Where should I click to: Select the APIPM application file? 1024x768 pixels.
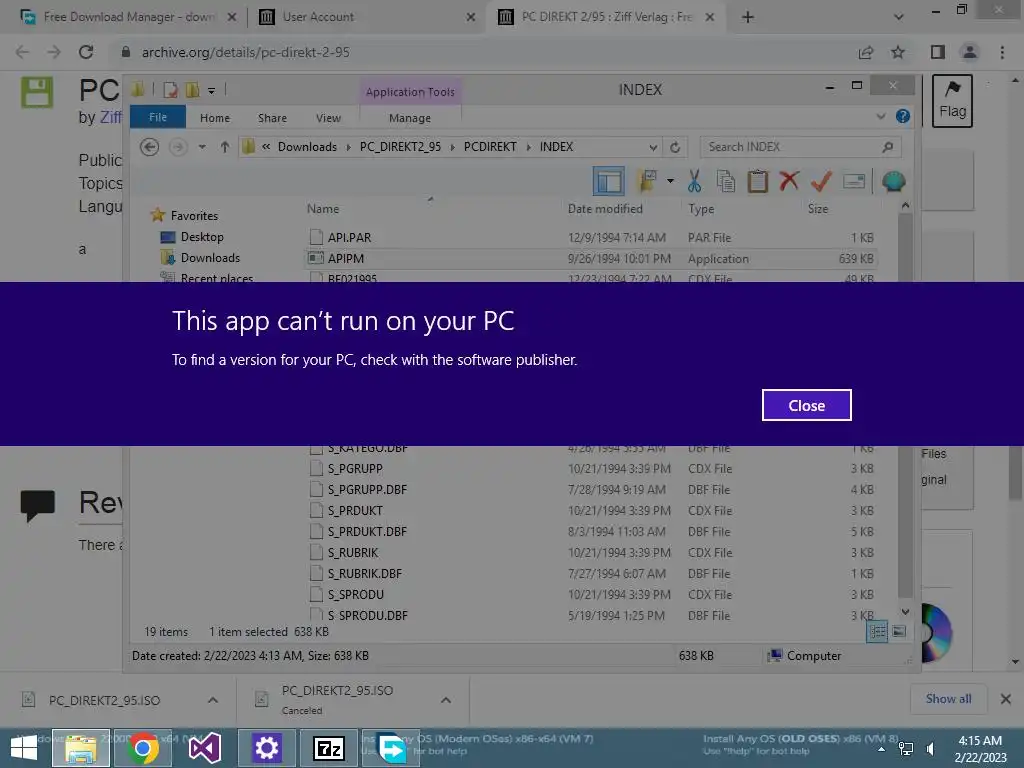pyautogui.click(x=591, y=258)
